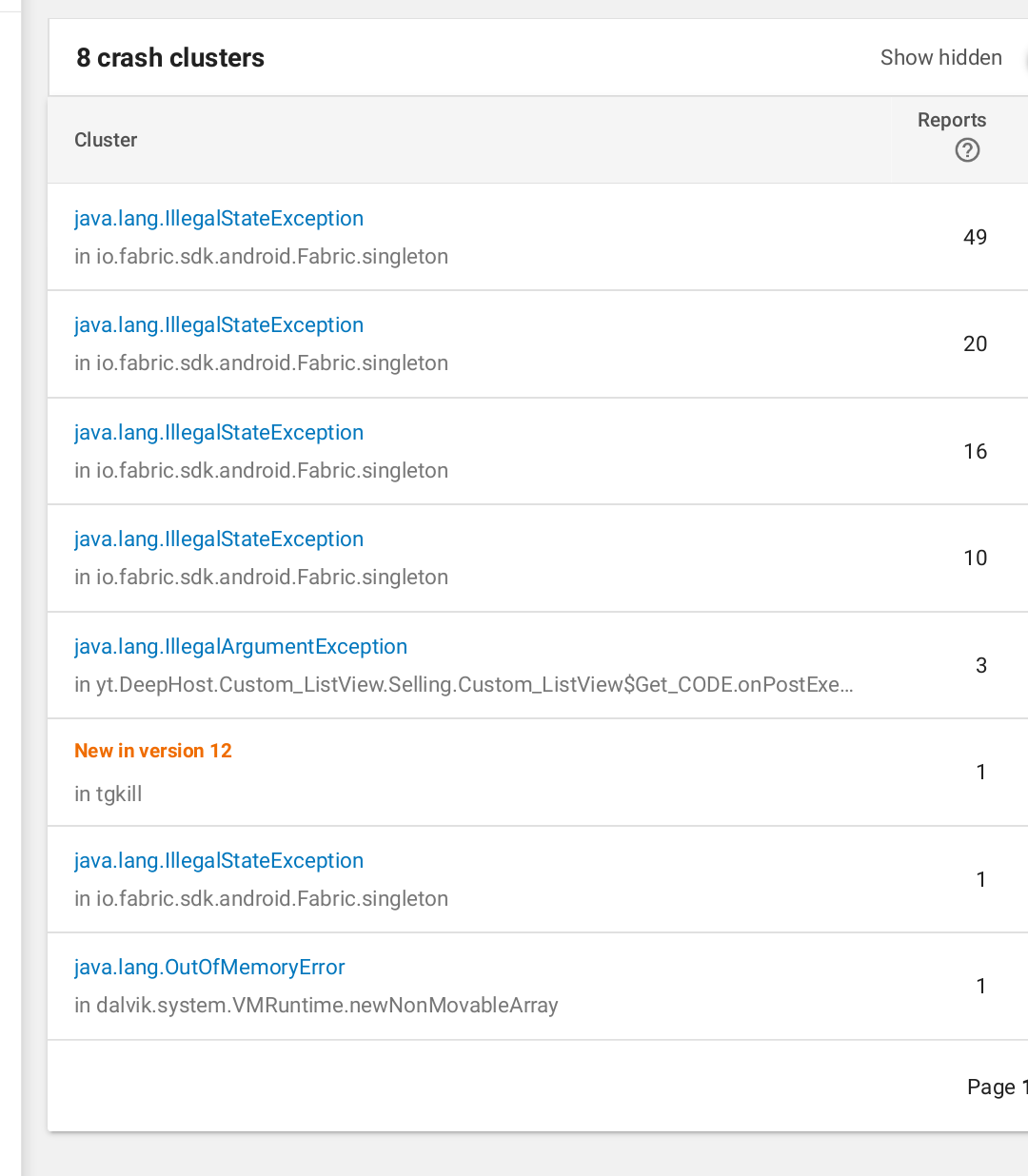Click the report count of 49
Image resolution: width=1028 pixels, height=1176 pixels.
click(975, 238)
